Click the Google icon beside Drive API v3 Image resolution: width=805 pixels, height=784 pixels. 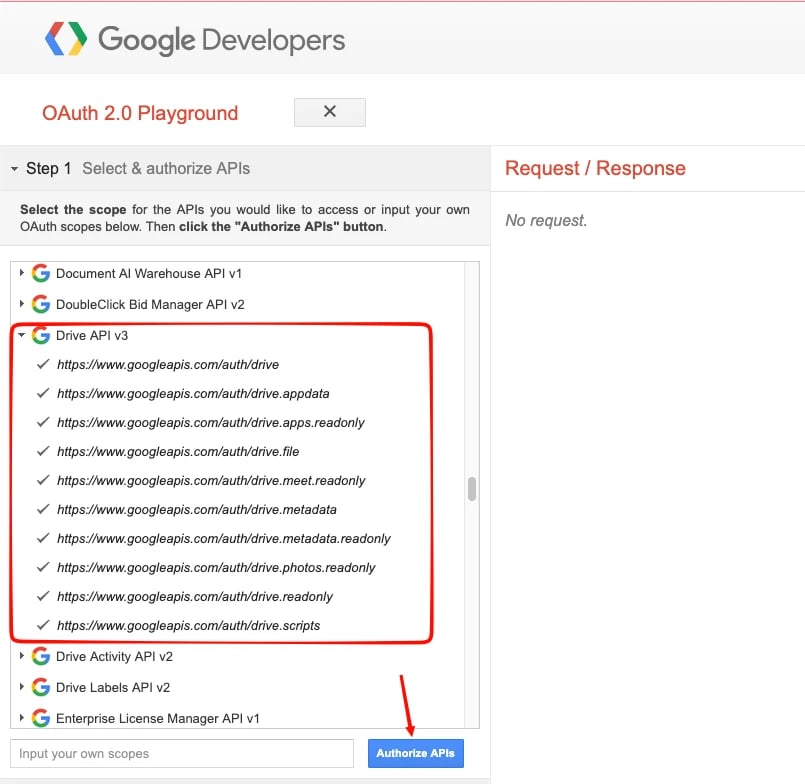click(x=41, y=335)
